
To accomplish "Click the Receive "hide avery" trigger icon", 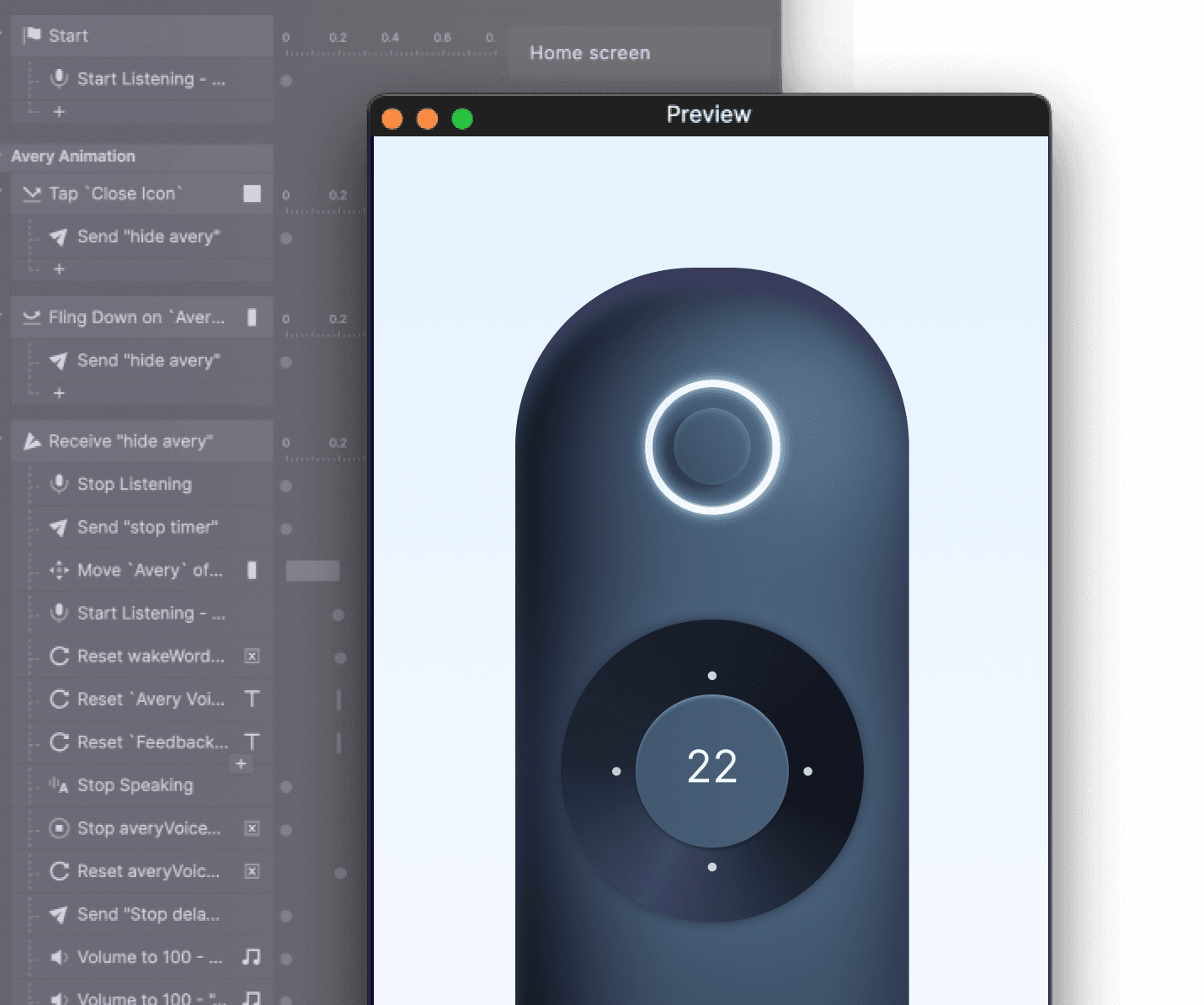I will [x=32, y=441].
